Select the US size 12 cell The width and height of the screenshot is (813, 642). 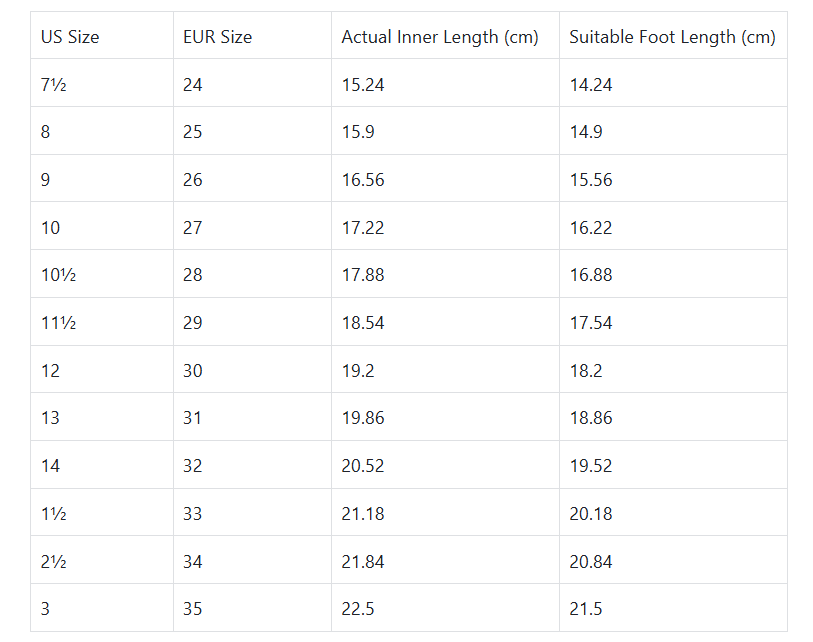[x=50, y=371]
